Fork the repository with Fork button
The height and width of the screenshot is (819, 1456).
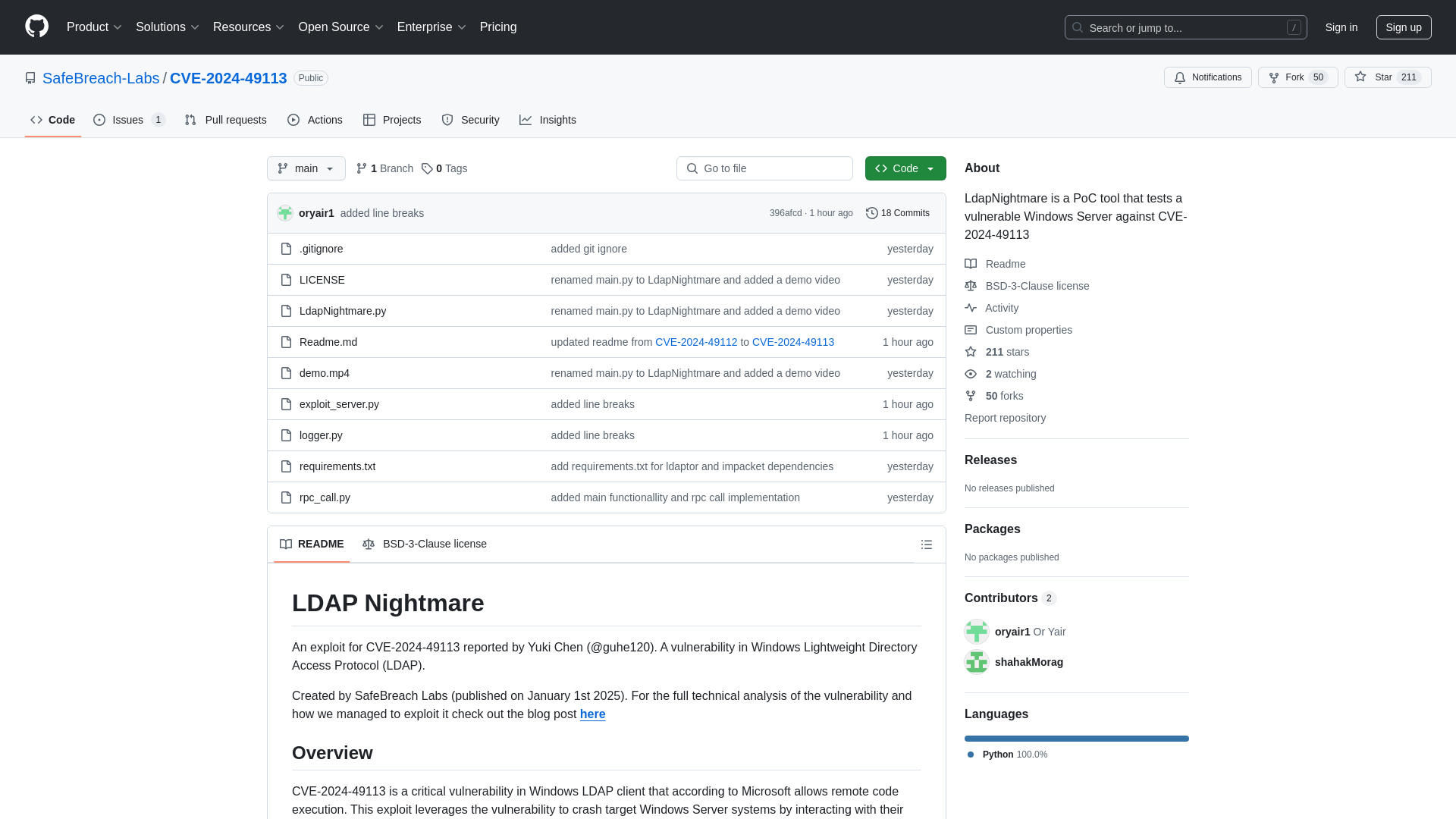pos(1298,77)
